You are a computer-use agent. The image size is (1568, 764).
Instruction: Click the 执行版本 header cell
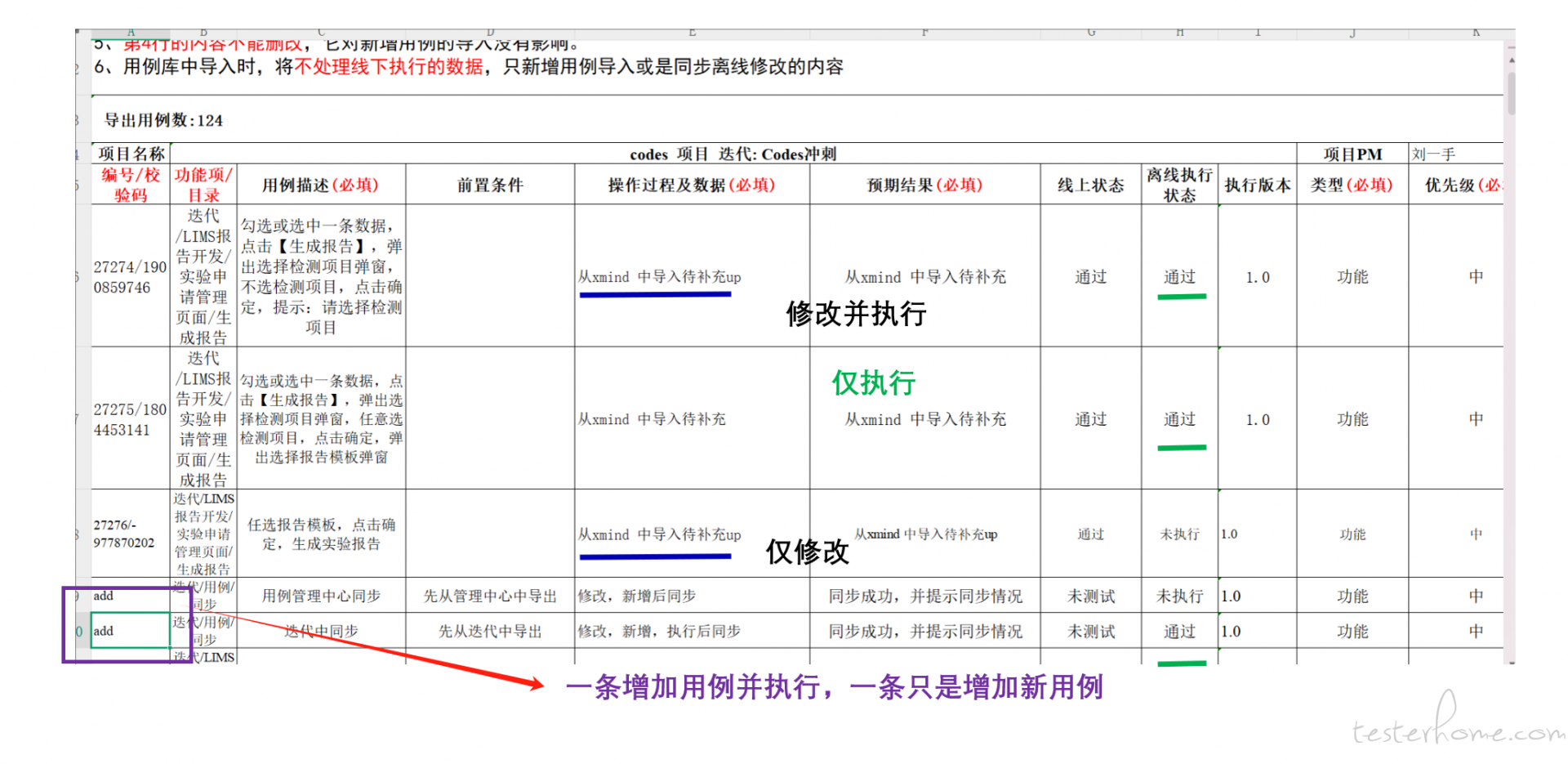pos(1257,185)
